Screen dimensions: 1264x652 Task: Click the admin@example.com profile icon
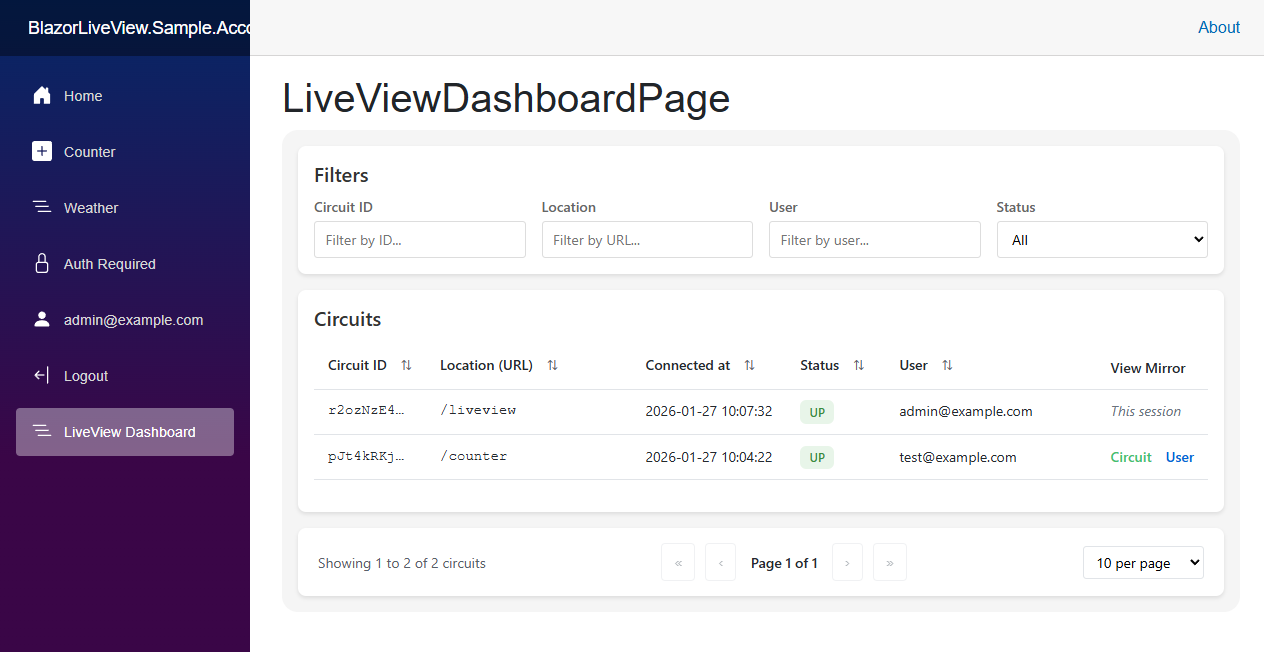click(42, 319)
